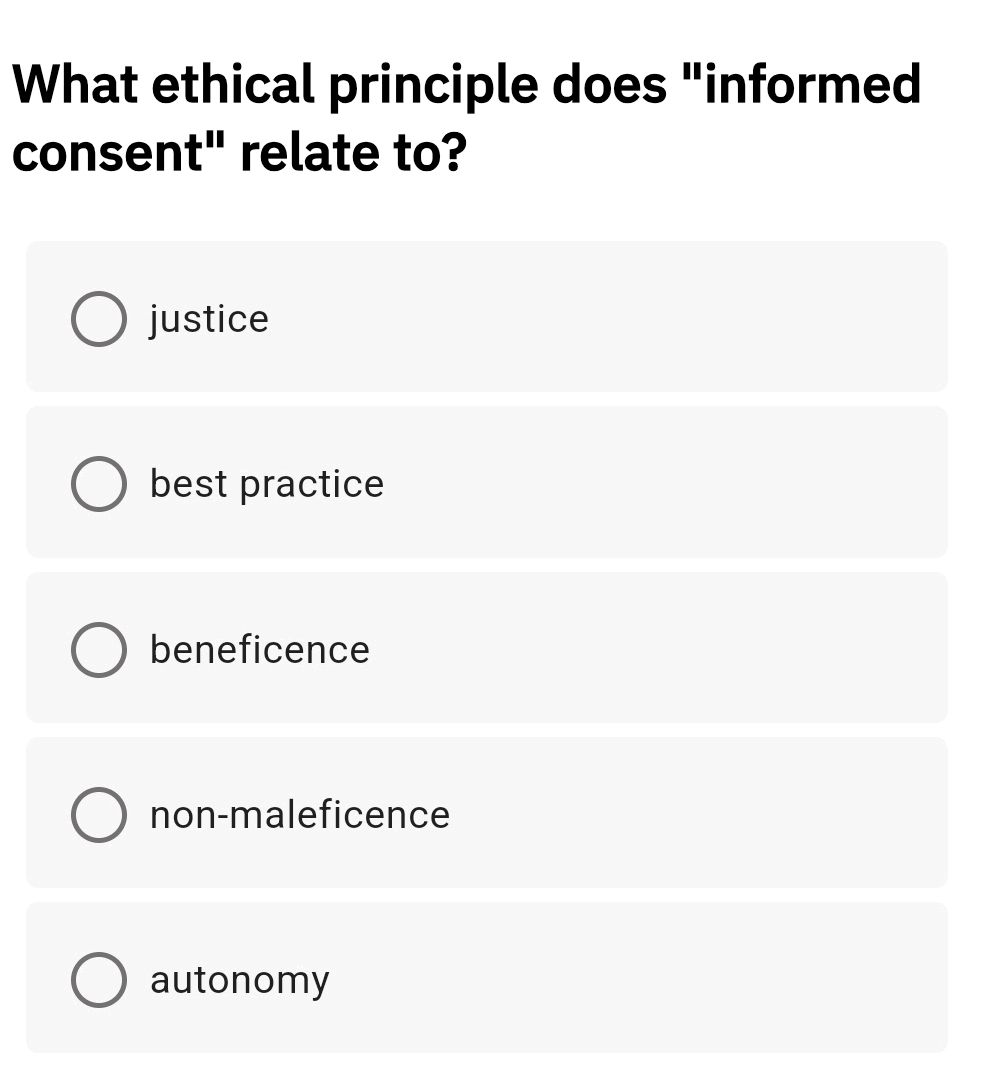The image size is (1003, 1083).
Task: Click the non-maleficence answer row
Action: coord(487,812)
